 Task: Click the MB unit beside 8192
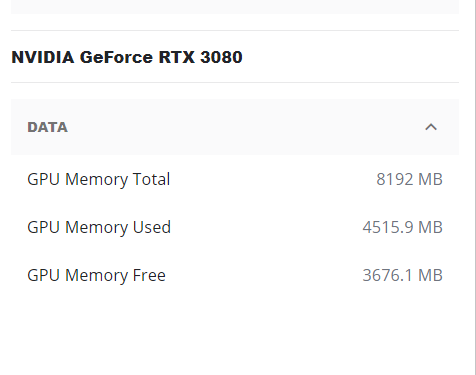(x=430, y=179)
